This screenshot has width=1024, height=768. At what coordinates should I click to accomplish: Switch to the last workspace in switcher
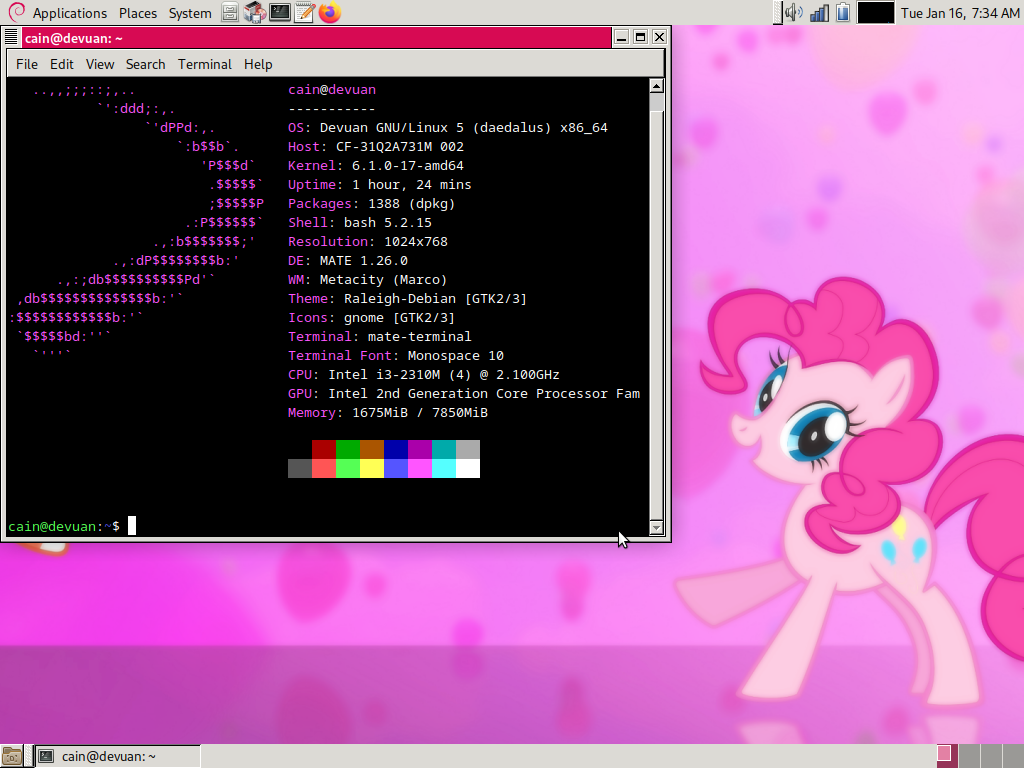click(x=1013, y=756)
